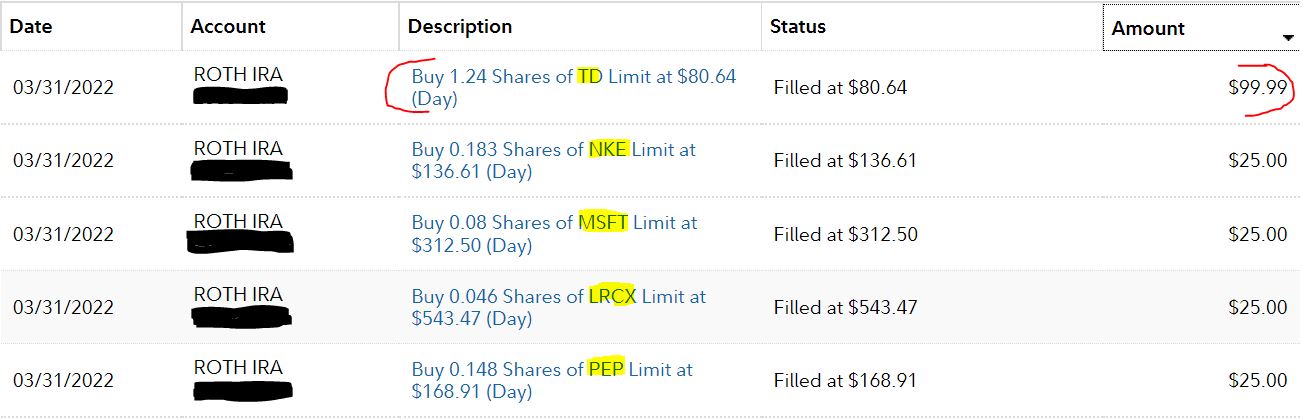This screenshot has height=420, width=1303.
Task: Click the date in the MSFT row
Action: [x=63, y=234]
